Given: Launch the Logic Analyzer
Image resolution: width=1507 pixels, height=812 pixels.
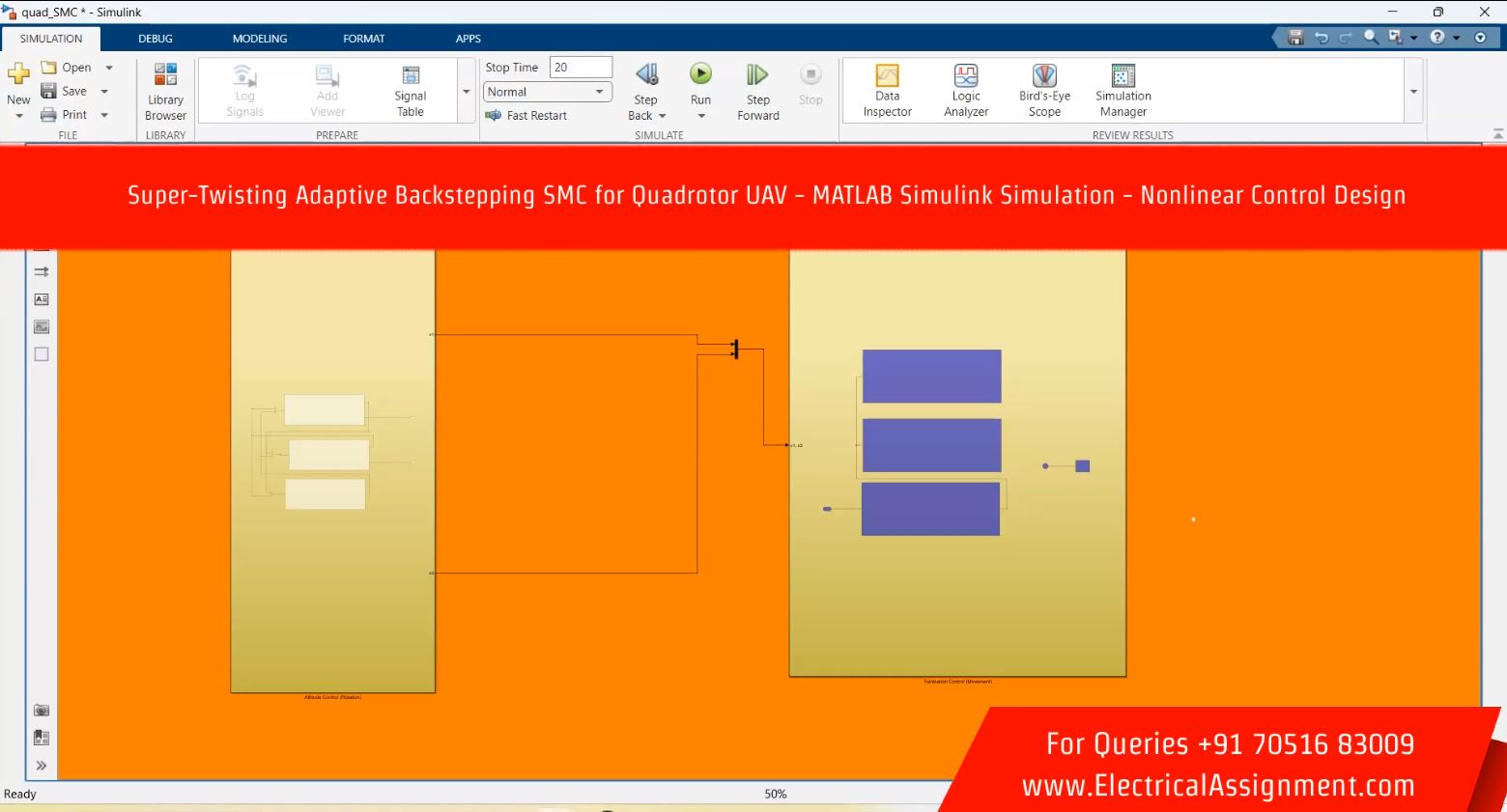Looking at the screenshot, I should [965, 90].
